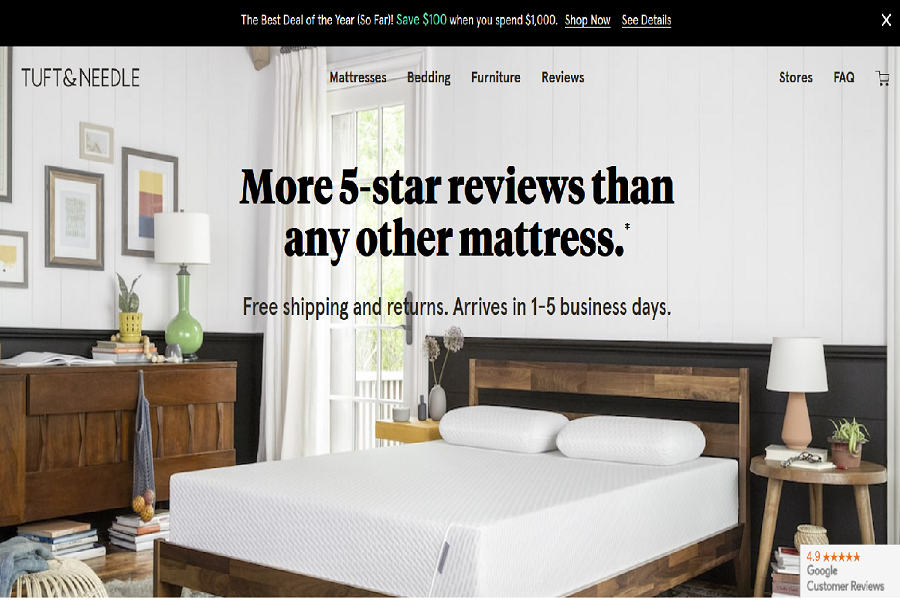Click the More 5-star reviews headline
Viewport: 900px width, 600px height.
point(457,214)
